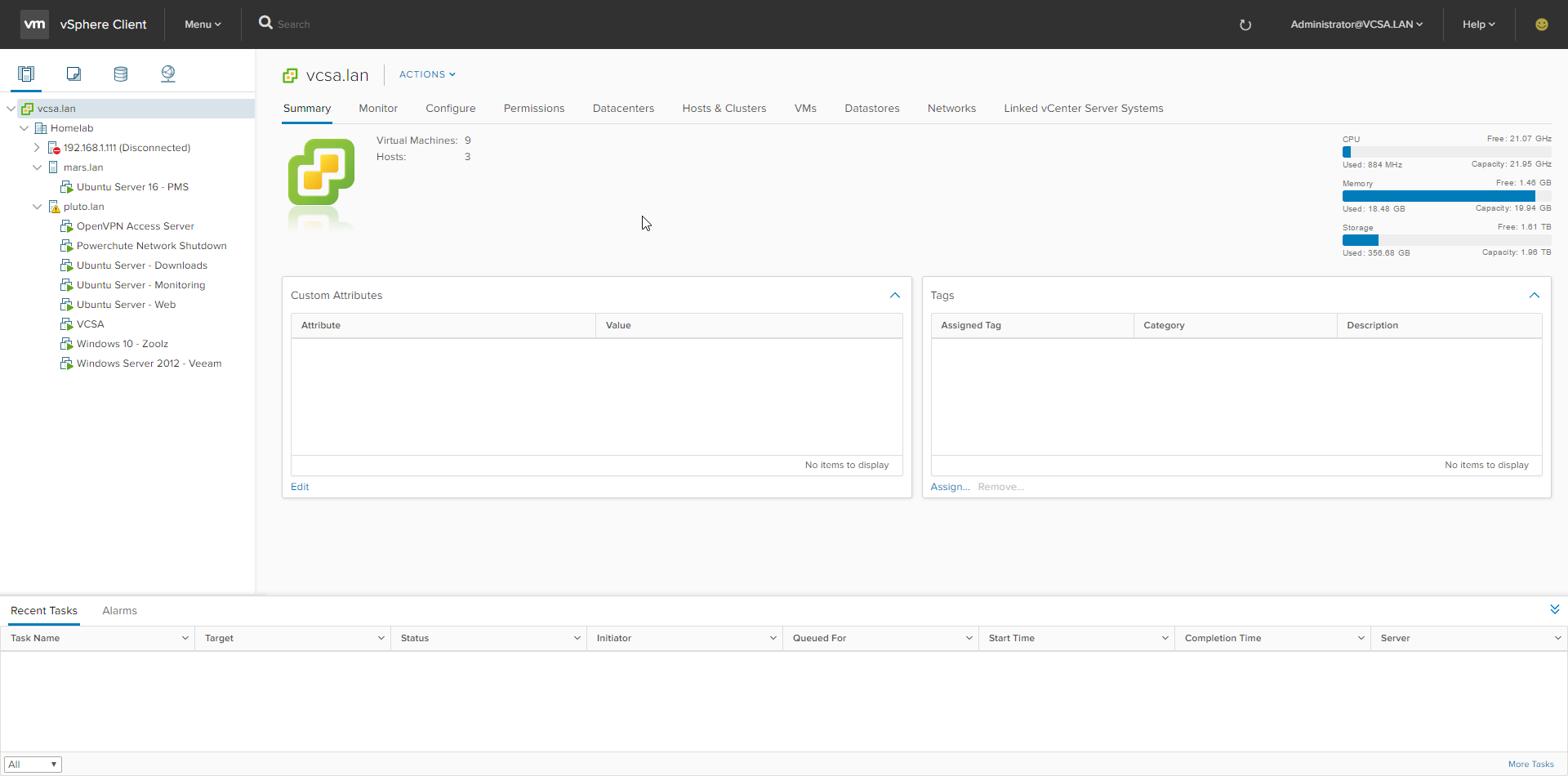The image size is (1568, 776).
Task: Collapse the Homelab datacenter node
Action: coord(24,128)
